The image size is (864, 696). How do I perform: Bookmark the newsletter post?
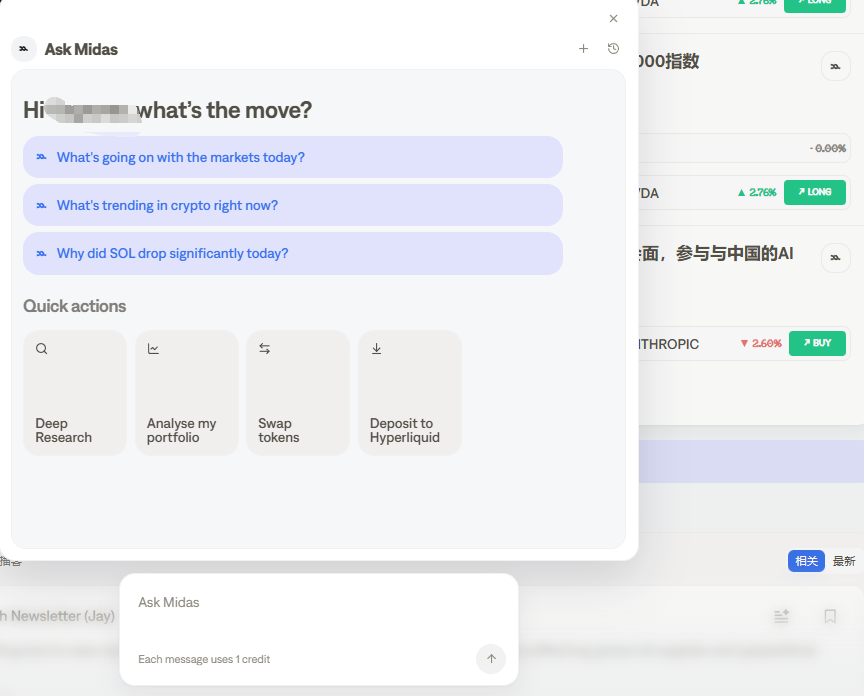point(830,616)
